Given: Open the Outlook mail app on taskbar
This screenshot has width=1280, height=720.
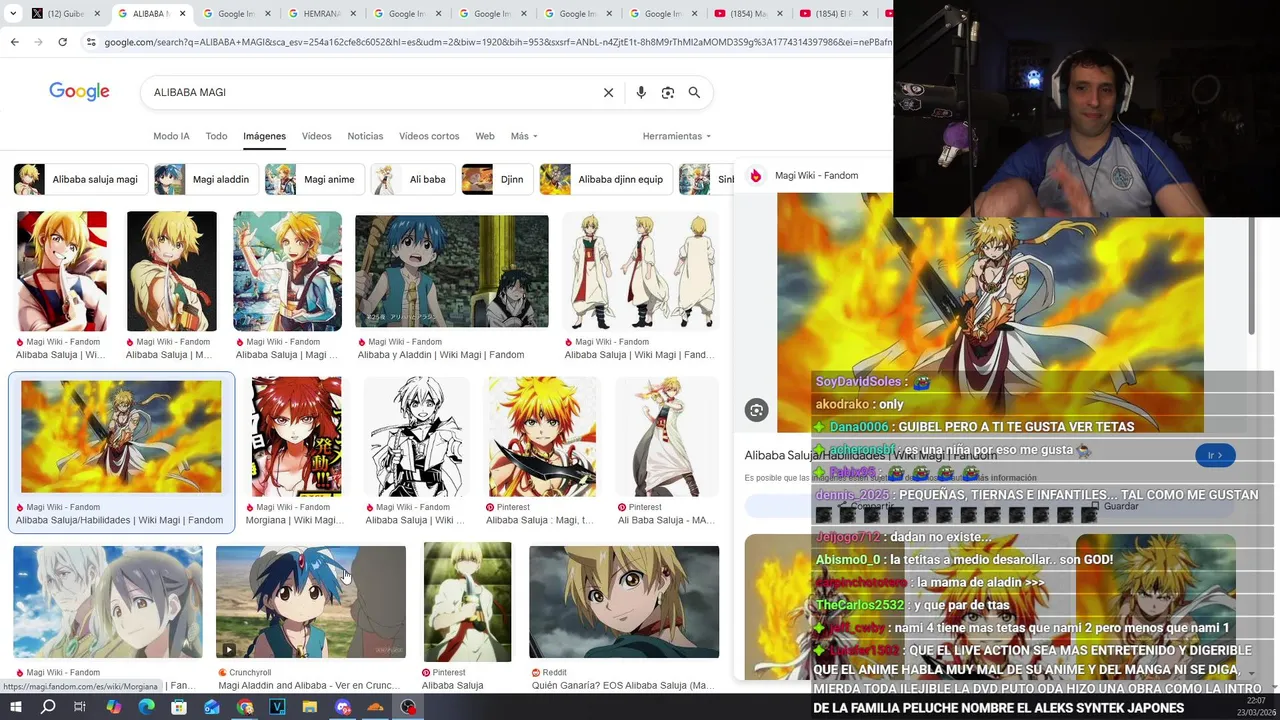Looking at the screenshot, I should (212, 707).
